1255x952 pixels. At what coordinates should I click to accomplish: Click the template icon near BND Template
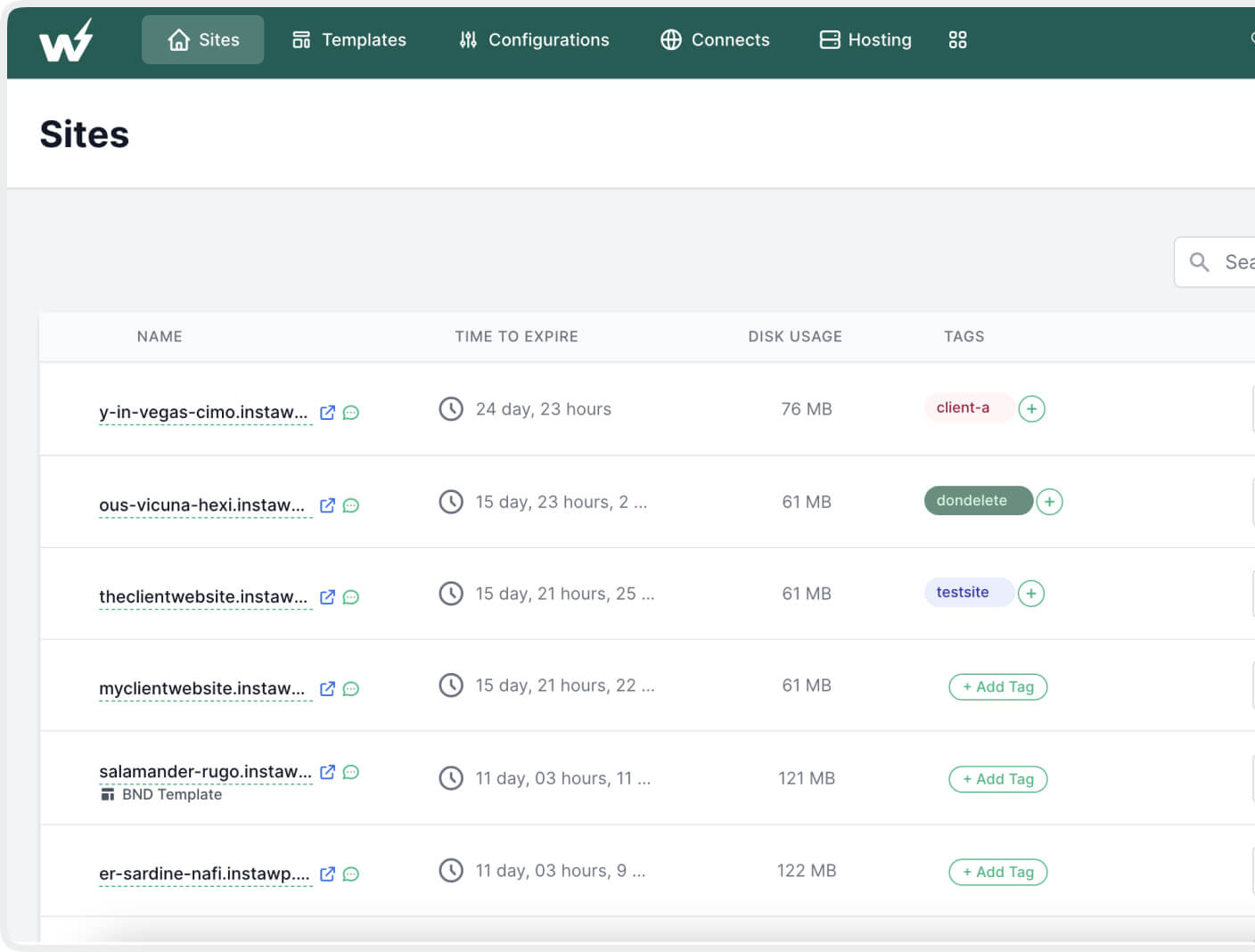tap(108, 793)
